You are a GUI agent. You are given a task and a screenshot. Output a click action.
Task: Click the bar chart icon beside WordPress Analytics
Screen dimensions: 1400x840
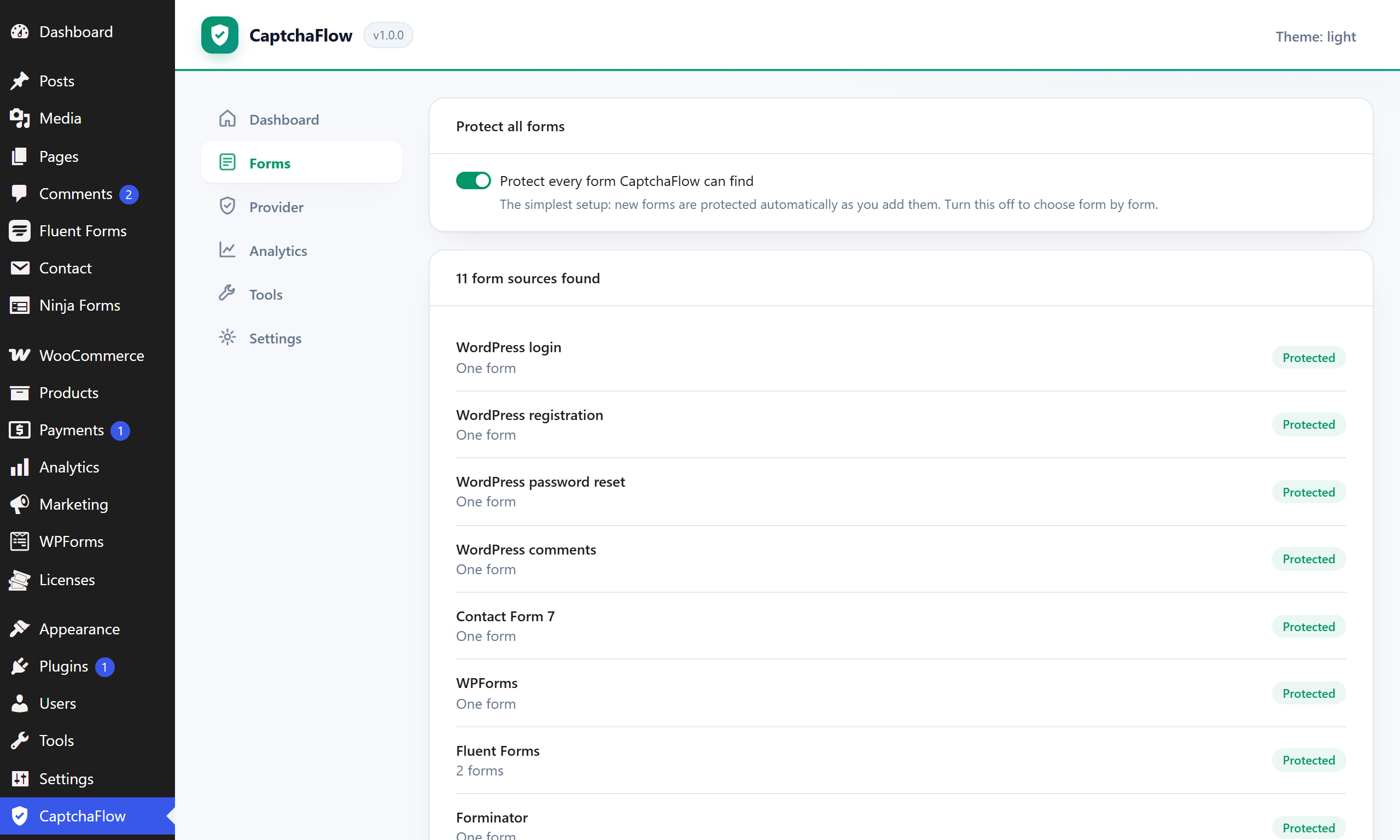click(x=20, y=468)
